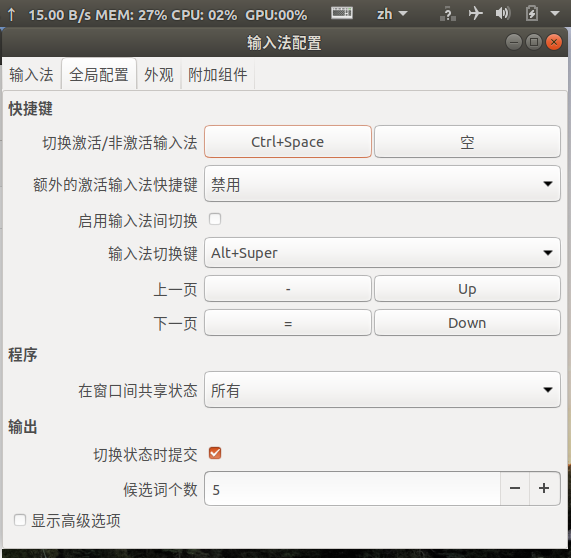This screenshot has width=571, height=558.
Task: Open the system menu arrow at top right
Action: (x=555, y=14)
